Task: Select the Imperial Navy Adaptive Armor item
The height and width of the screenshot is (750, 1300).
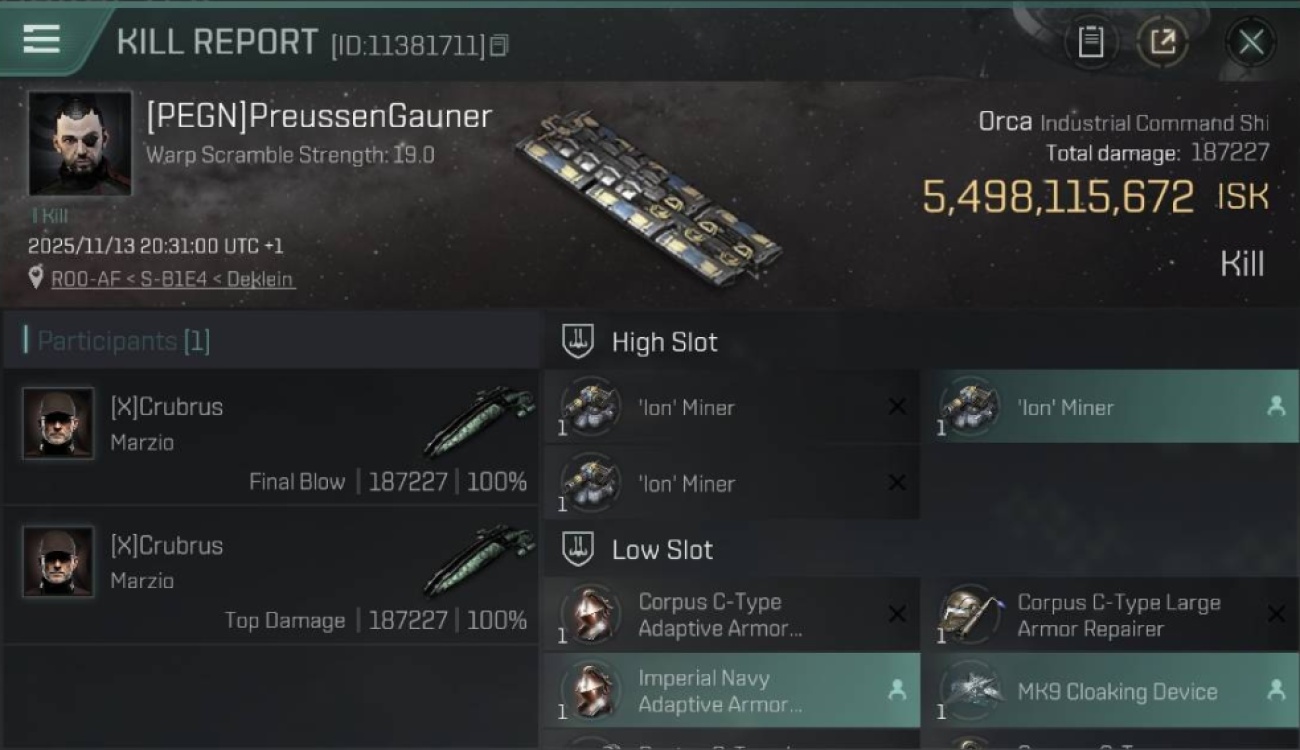Action: [x=730, y=691]
